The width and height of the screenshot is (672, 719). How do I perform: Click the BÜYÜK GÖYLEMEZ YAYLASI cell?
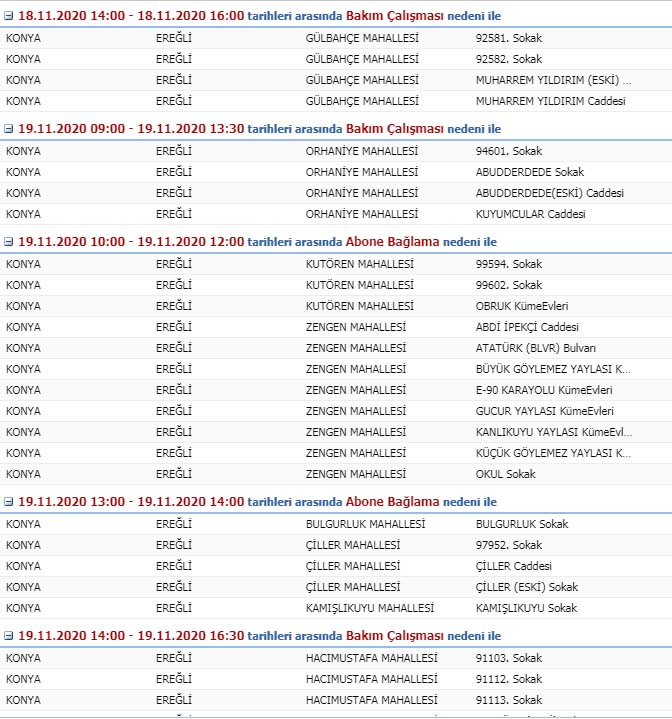[553, 369]
